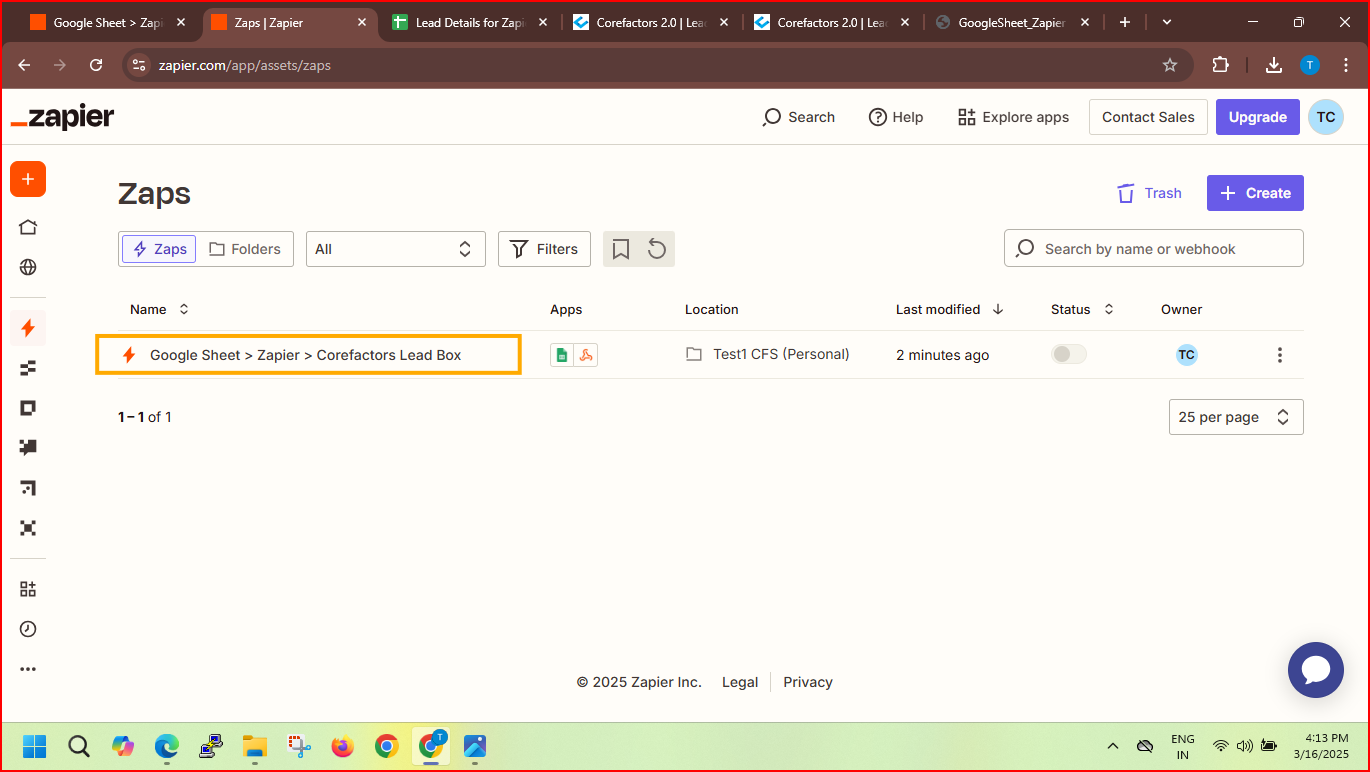Open Canvas icon in the sidebar
Viewport: 1370px width, 772px height.
click(x=28, y=488)
